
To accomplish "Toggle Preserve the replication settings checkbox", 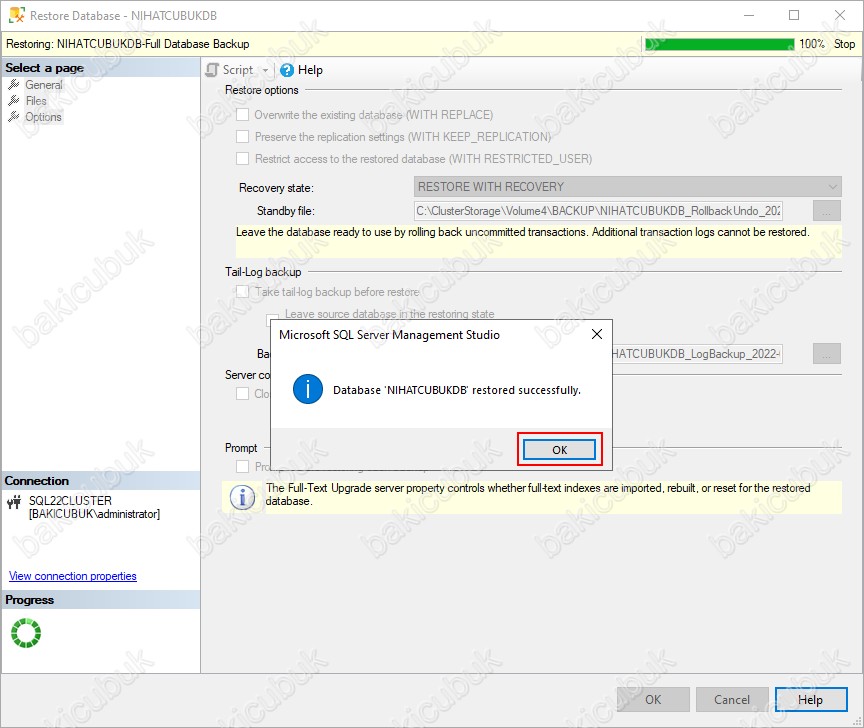I will click(242, 137).
